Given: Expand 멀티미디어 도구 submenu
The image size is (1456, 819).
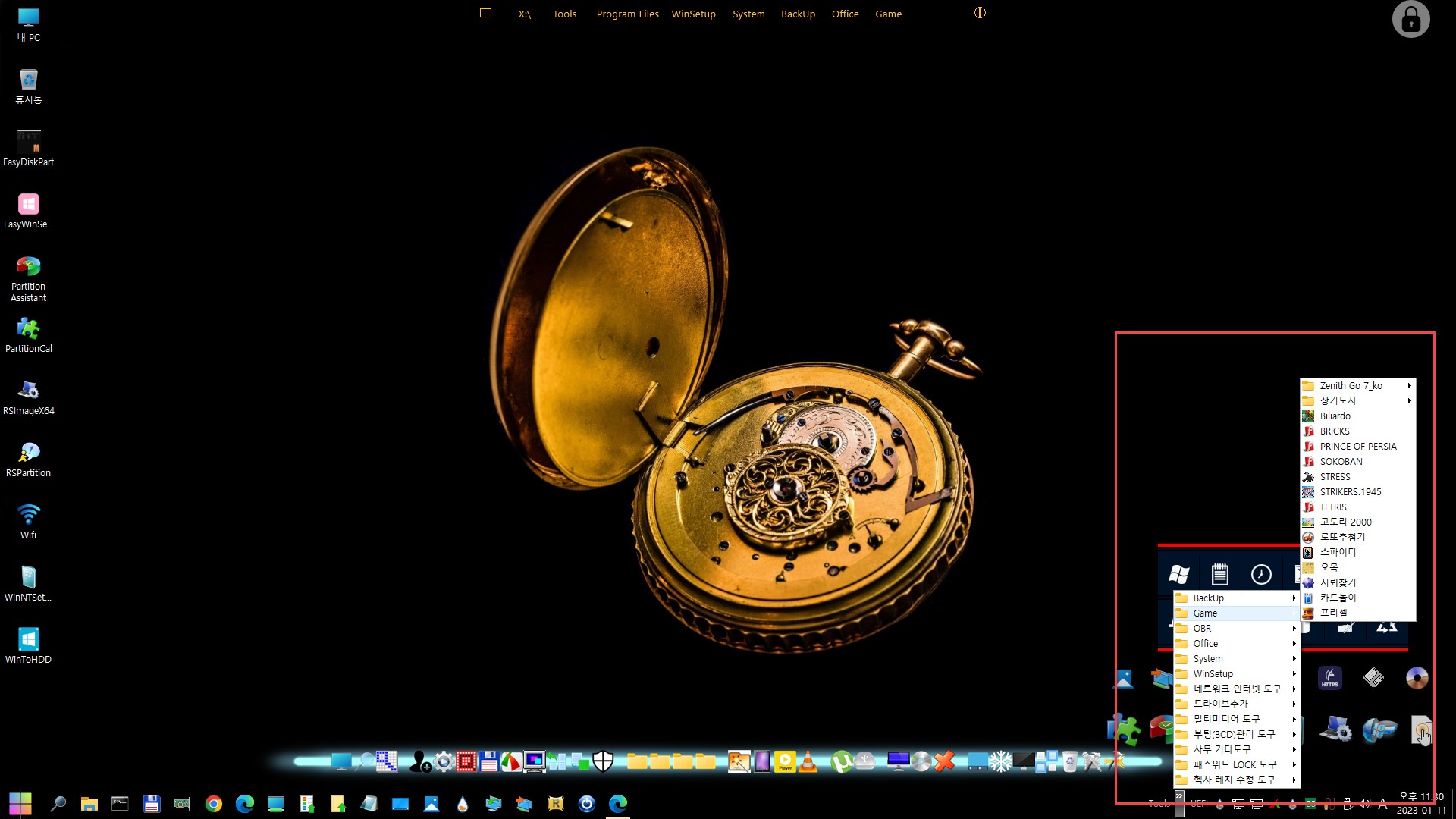Looking at the screenshot, I should pyautogui.click(x=1237, y=719).
